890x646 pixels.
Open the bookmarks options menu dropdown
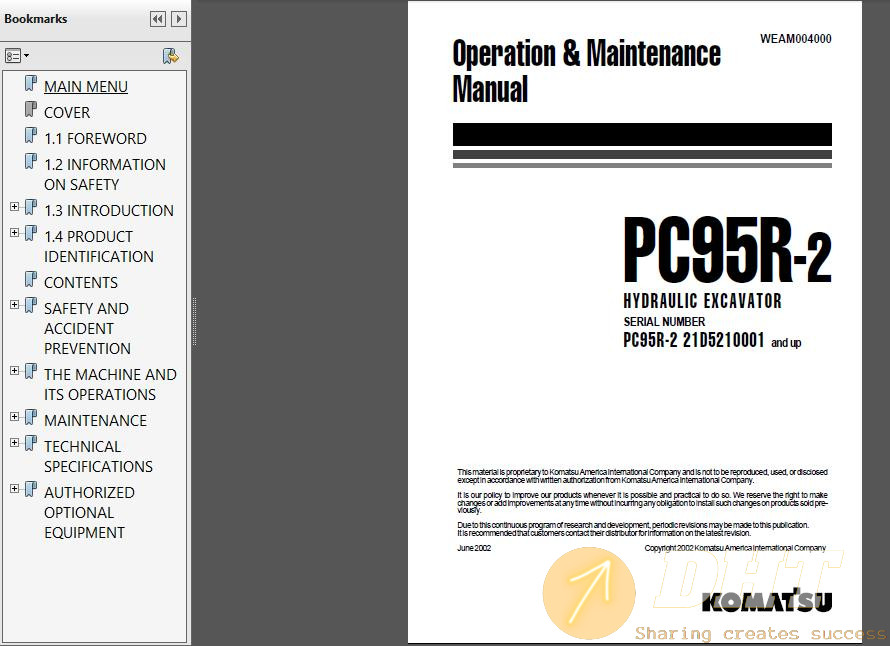pyautogui.click(x=17, y=56)
